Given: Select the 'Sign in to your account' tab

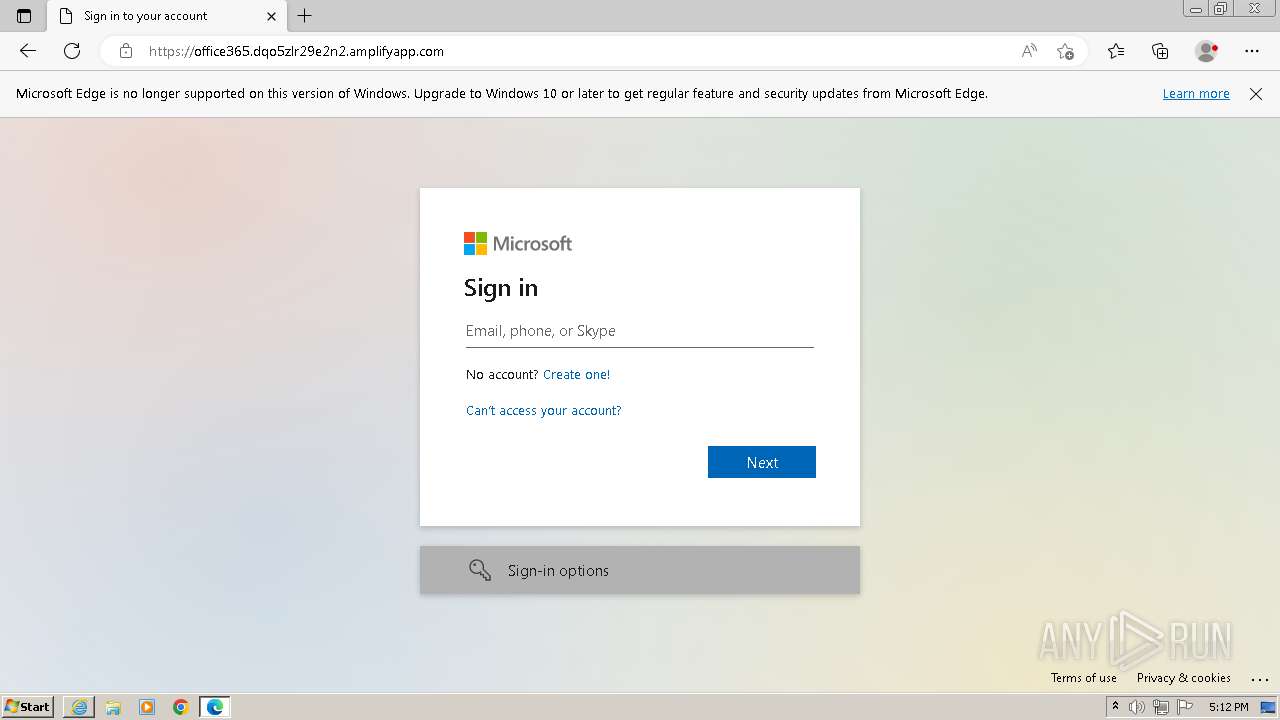Looking at the screenshot, I should pos(166,16).
